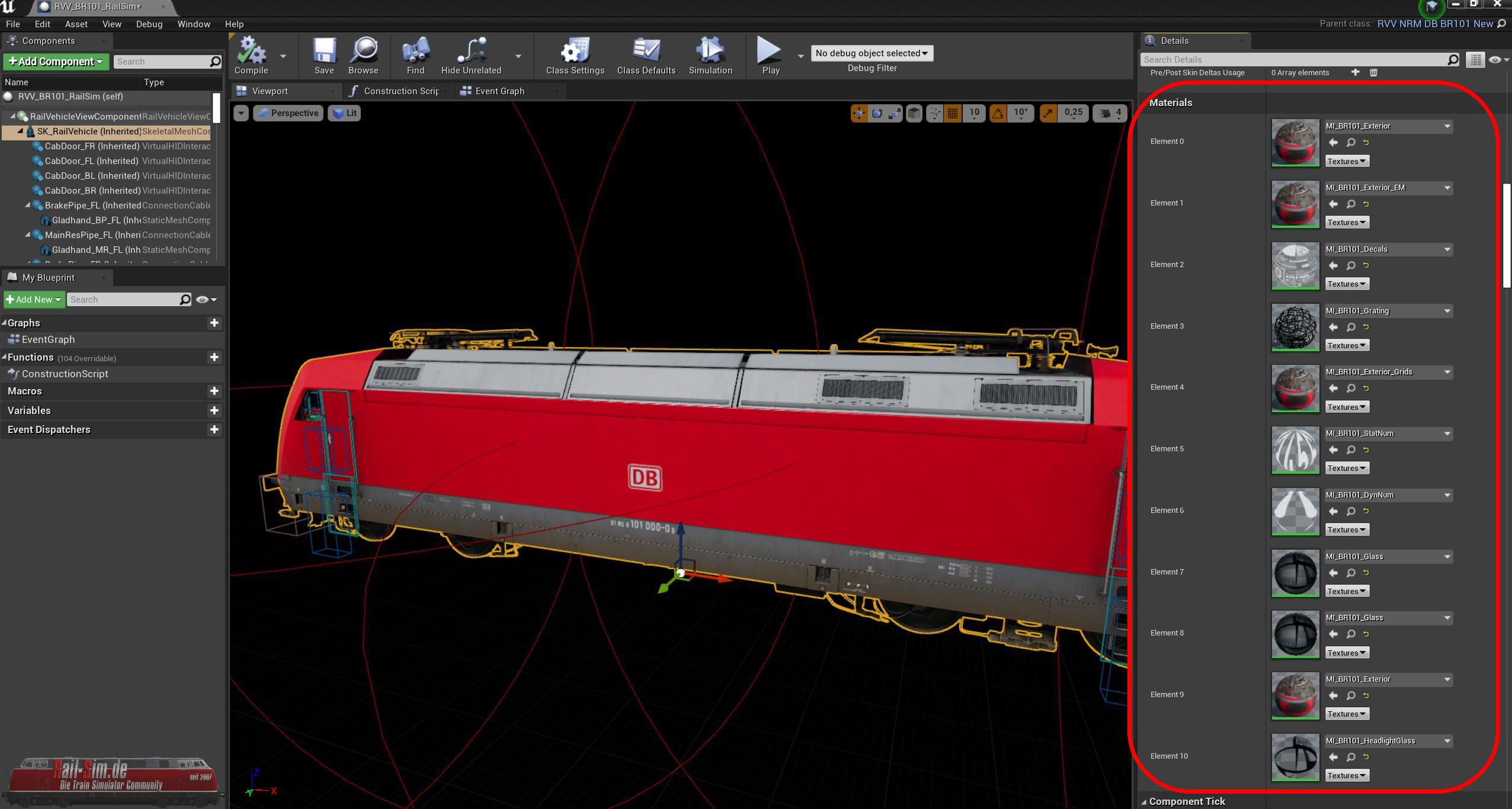
Task: Open the Find tool
Action: tap(415, 55)
